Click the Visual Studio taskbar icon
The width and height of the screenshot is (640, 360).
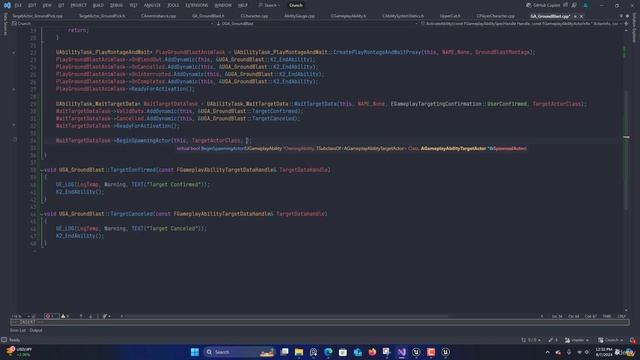[x=402, y=352]
